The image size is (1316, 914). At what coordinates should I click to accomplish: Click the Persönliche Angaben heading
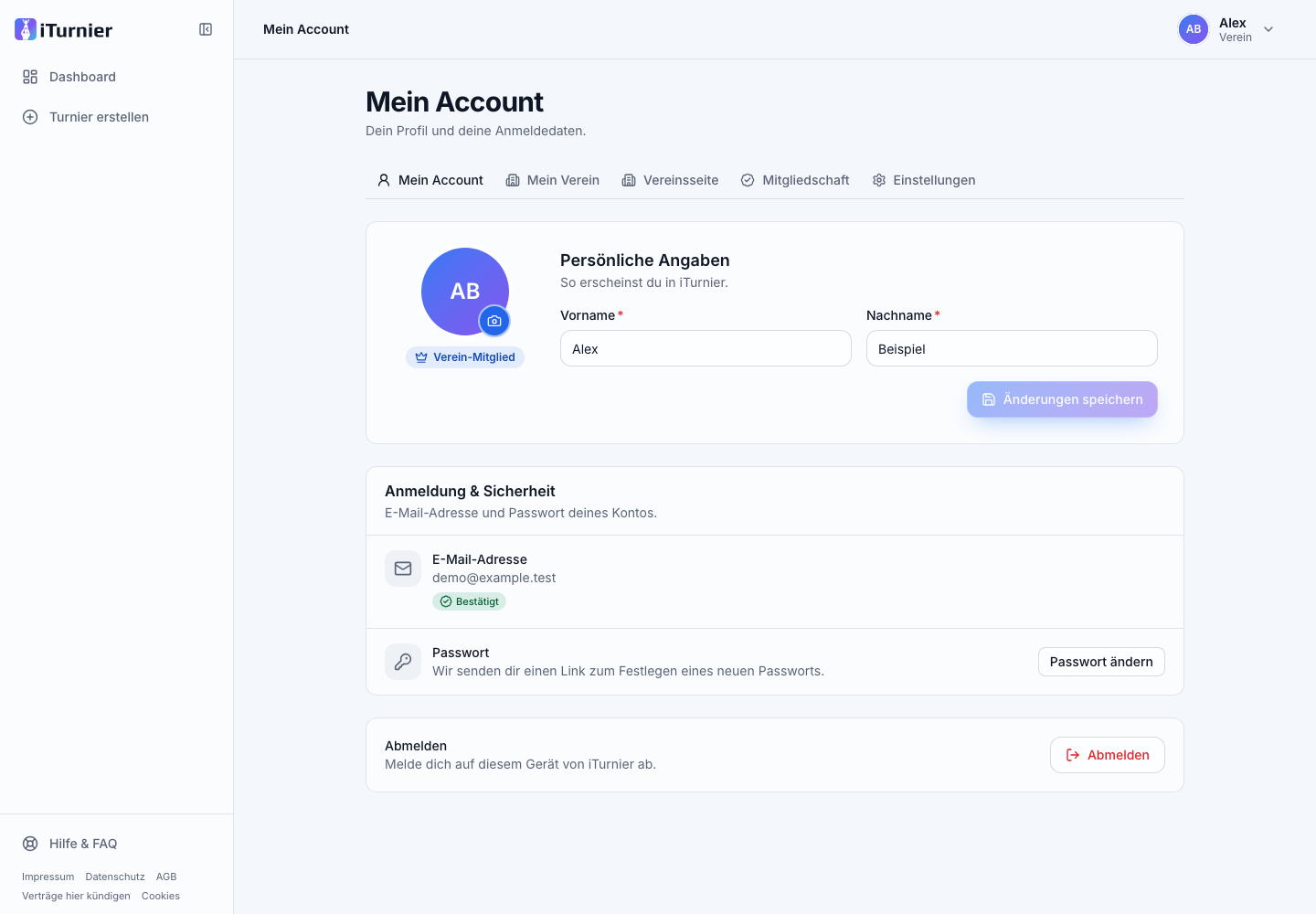[x=645, y=260]
